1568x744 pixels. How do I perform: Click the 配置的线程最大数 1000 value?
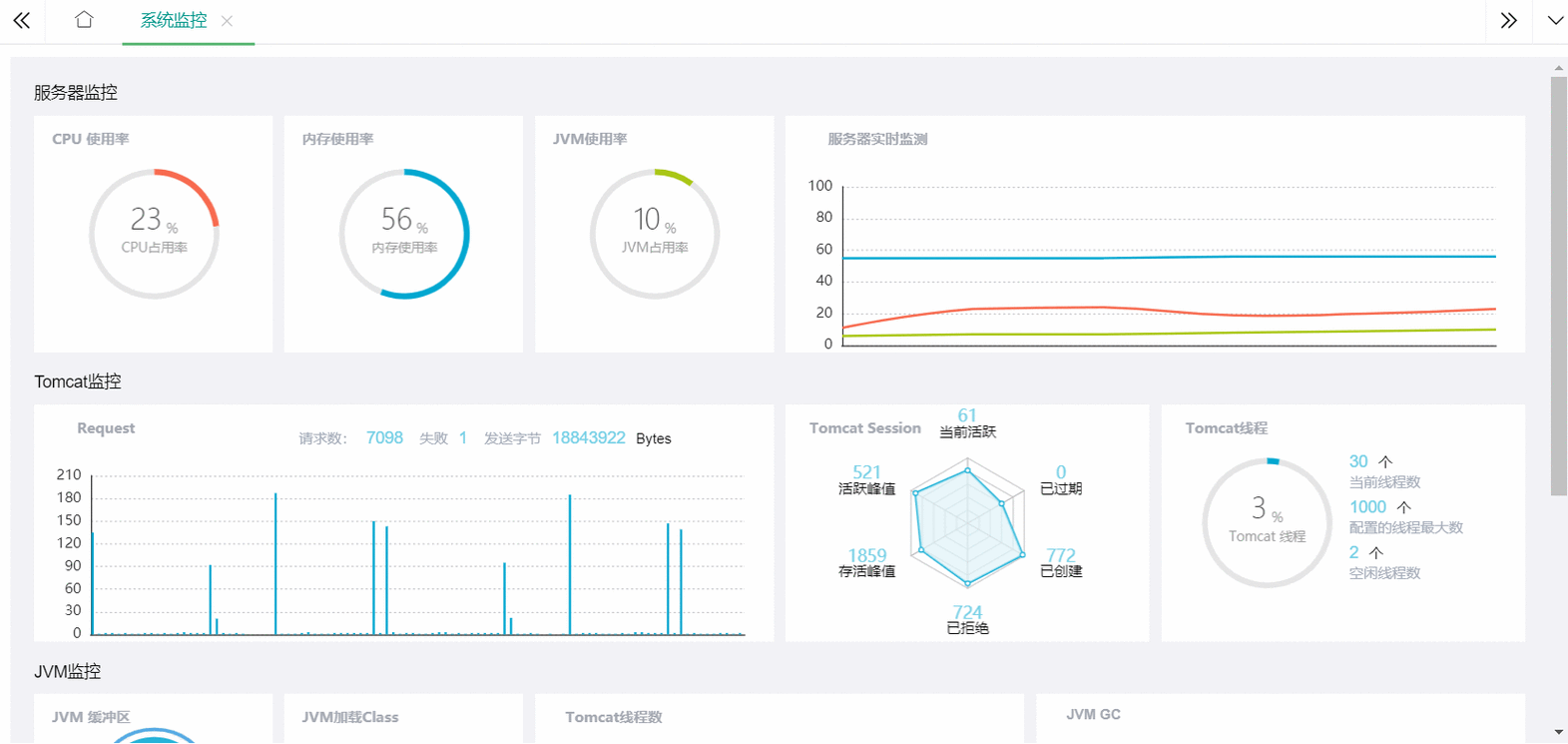coord(1367,507)
